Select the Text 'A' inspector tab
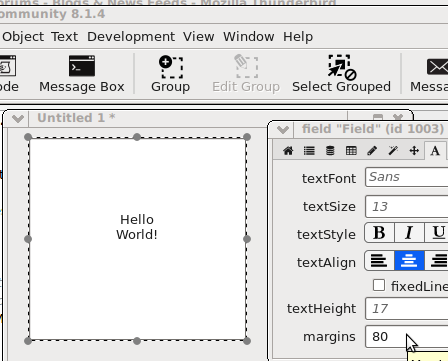 click(x=435, y=151)
